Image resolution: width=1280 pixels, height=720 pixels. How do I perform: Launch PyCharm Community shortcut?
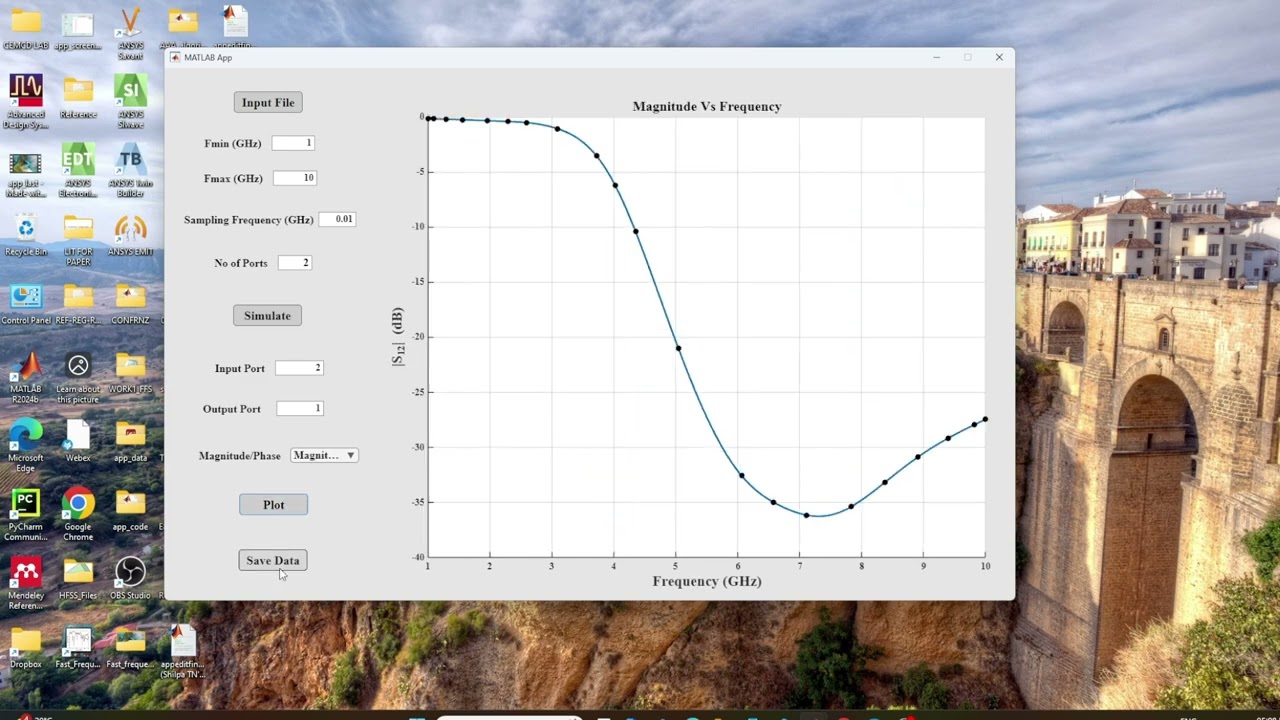(x=26, y=514)
